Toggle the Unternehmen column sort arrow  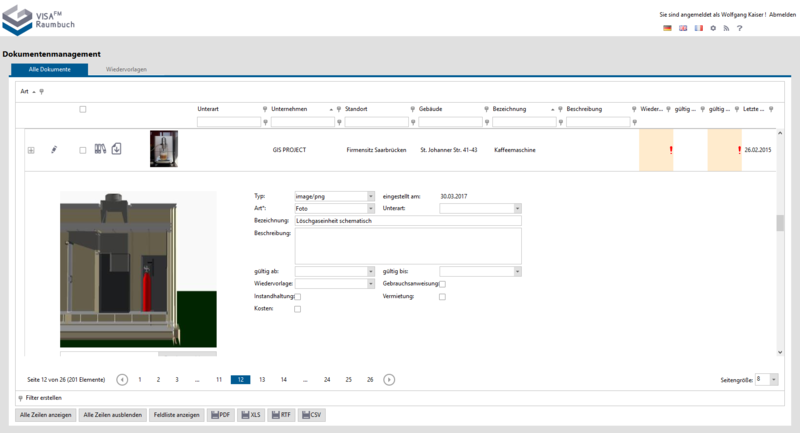pos(331,110)
